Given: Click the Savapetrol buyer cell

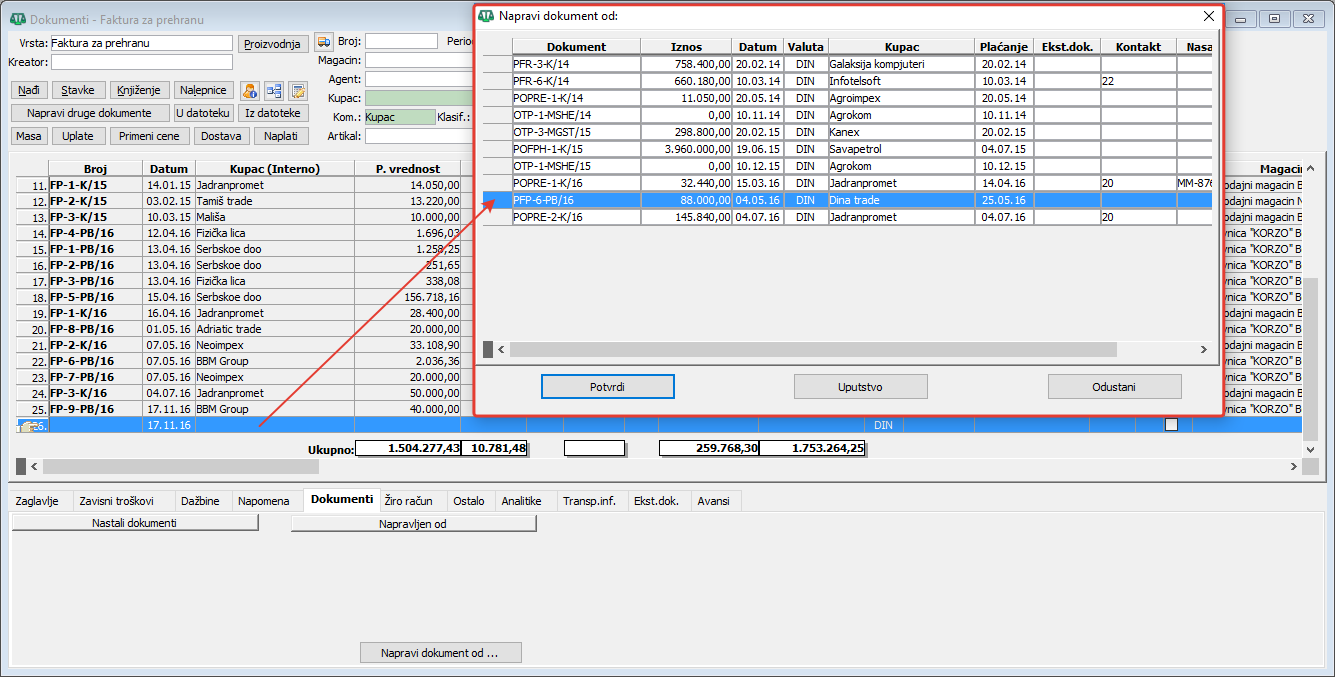Looking at the screenshot, I should click(901, 149).
